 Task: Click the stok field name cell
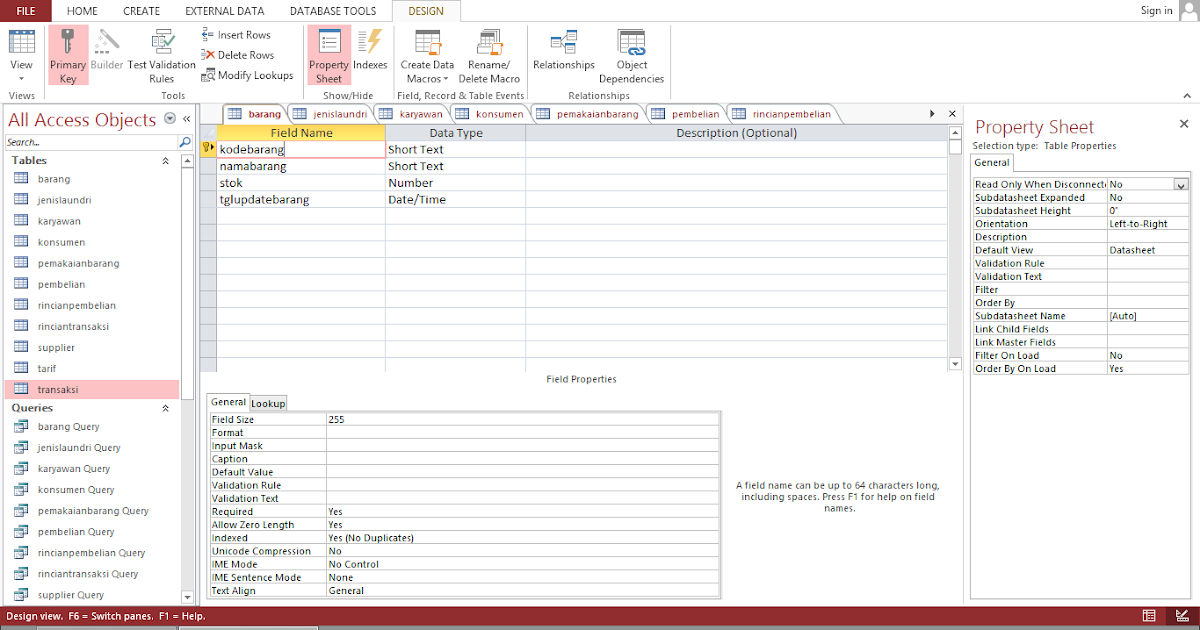[301, 183]
